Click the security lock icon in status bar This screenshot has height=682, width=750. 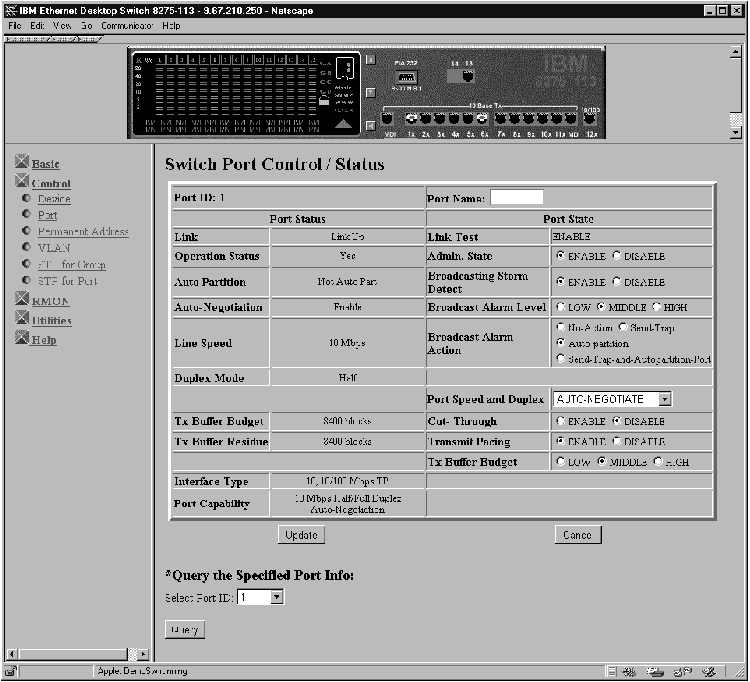(x=11, y=671)
